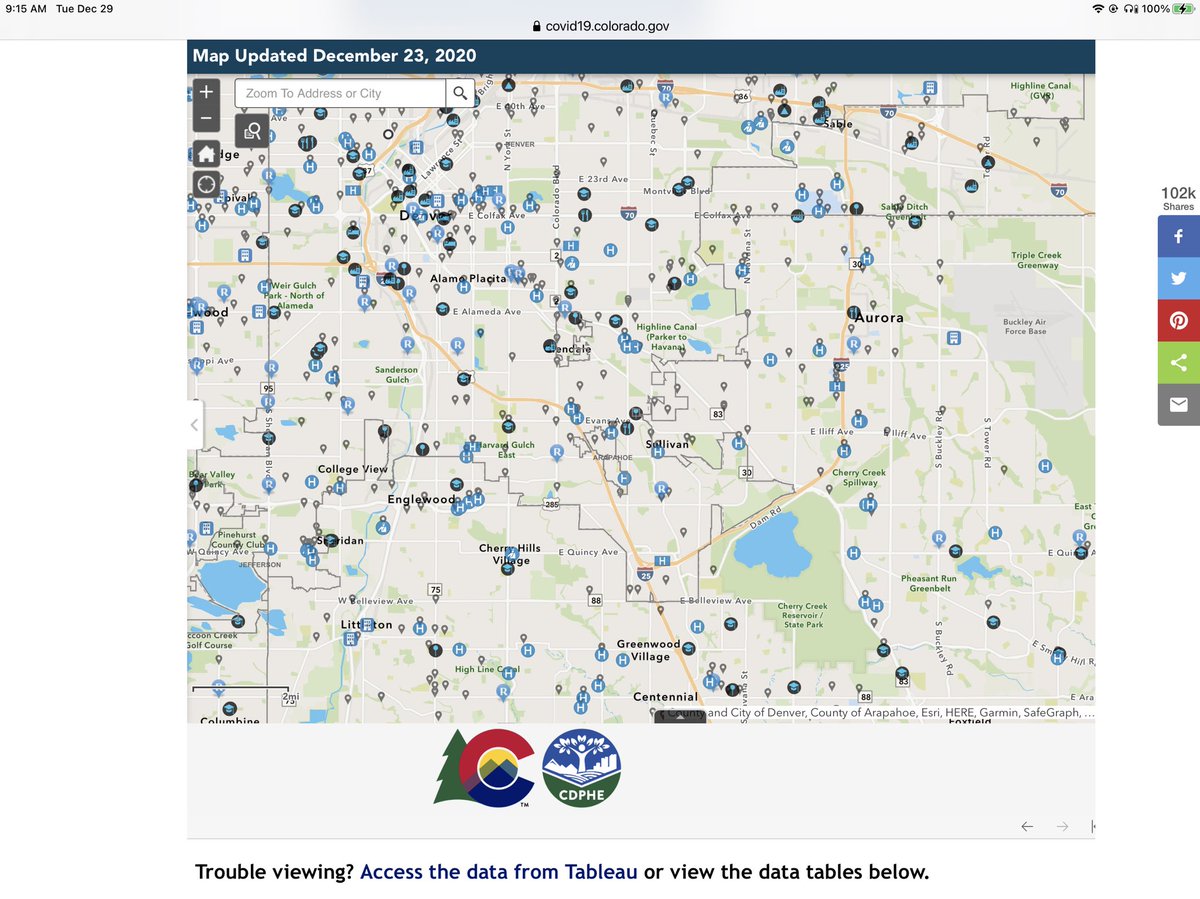Focus the Zoom To Address or City field
1200x899 pixels.
pyautogui.click(x=340, y=93)
